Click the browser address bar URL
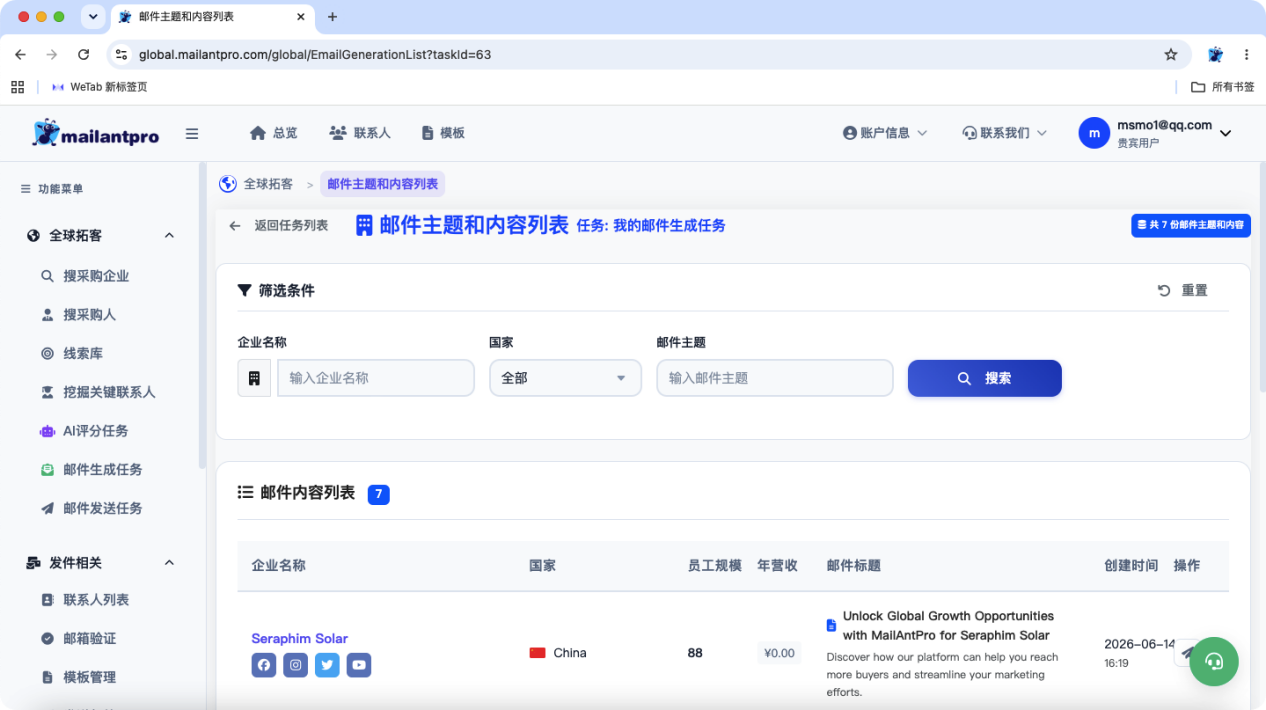 click(315, 55)
